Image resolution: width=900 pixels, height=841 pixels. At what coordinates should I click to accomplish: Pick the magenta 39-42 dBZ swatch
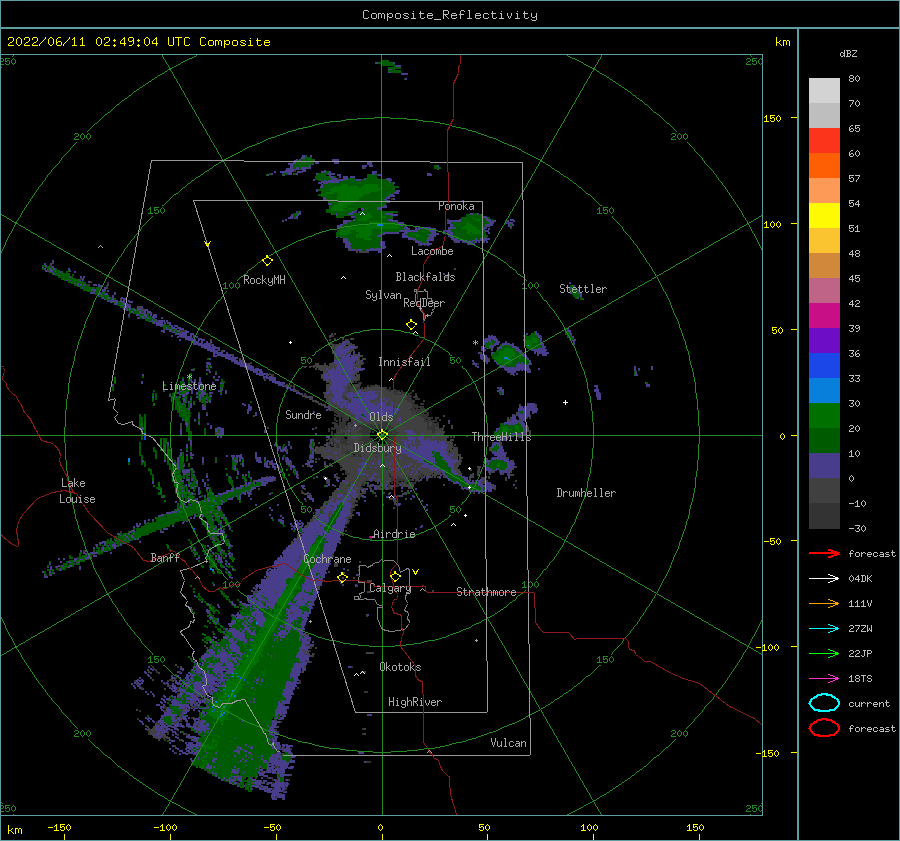coord(824,315)
